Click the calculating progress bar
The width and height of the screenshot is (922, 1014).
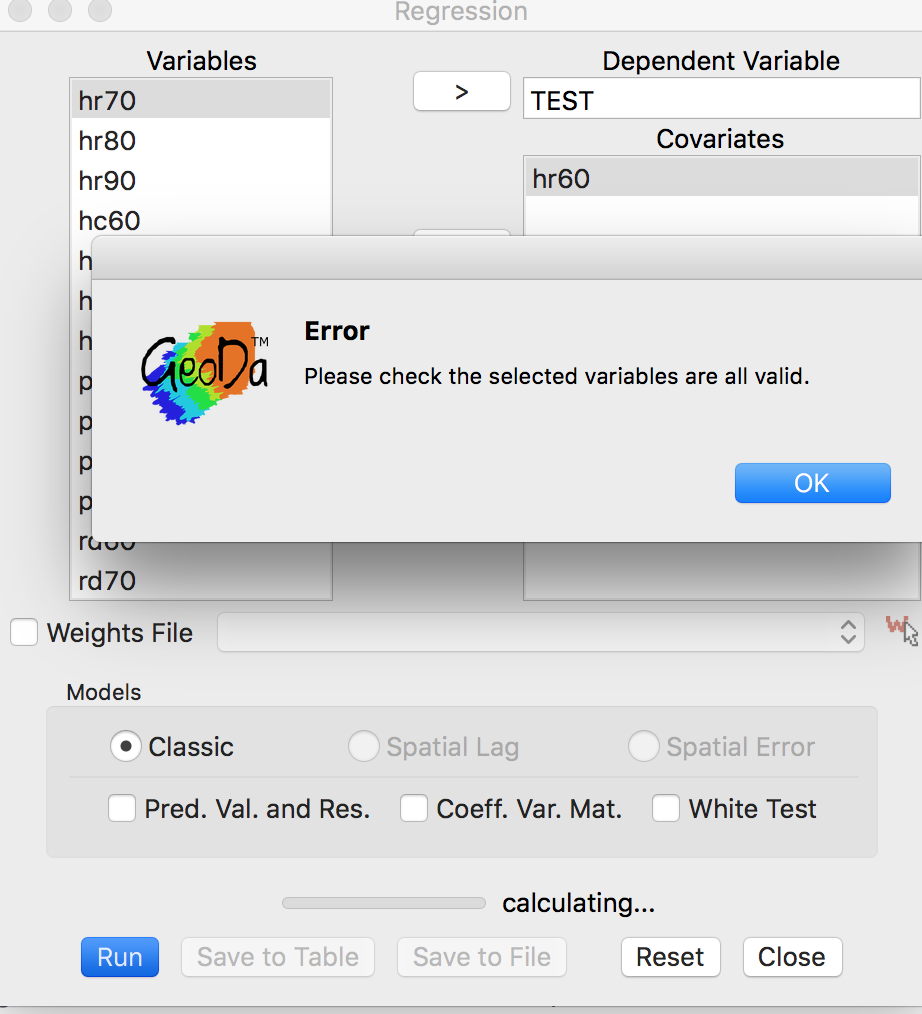coord(383,902)
